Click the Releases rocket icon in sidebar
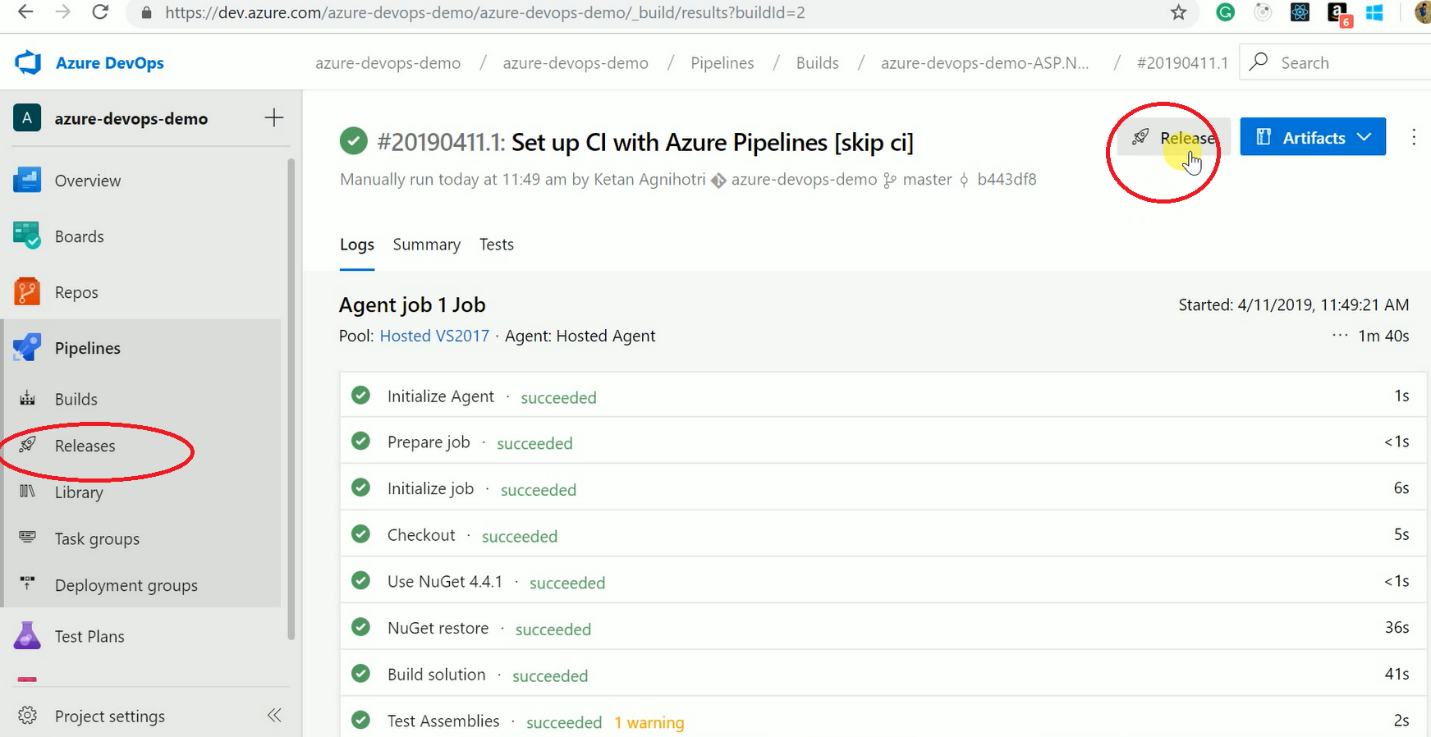 [x=28, y=446]
